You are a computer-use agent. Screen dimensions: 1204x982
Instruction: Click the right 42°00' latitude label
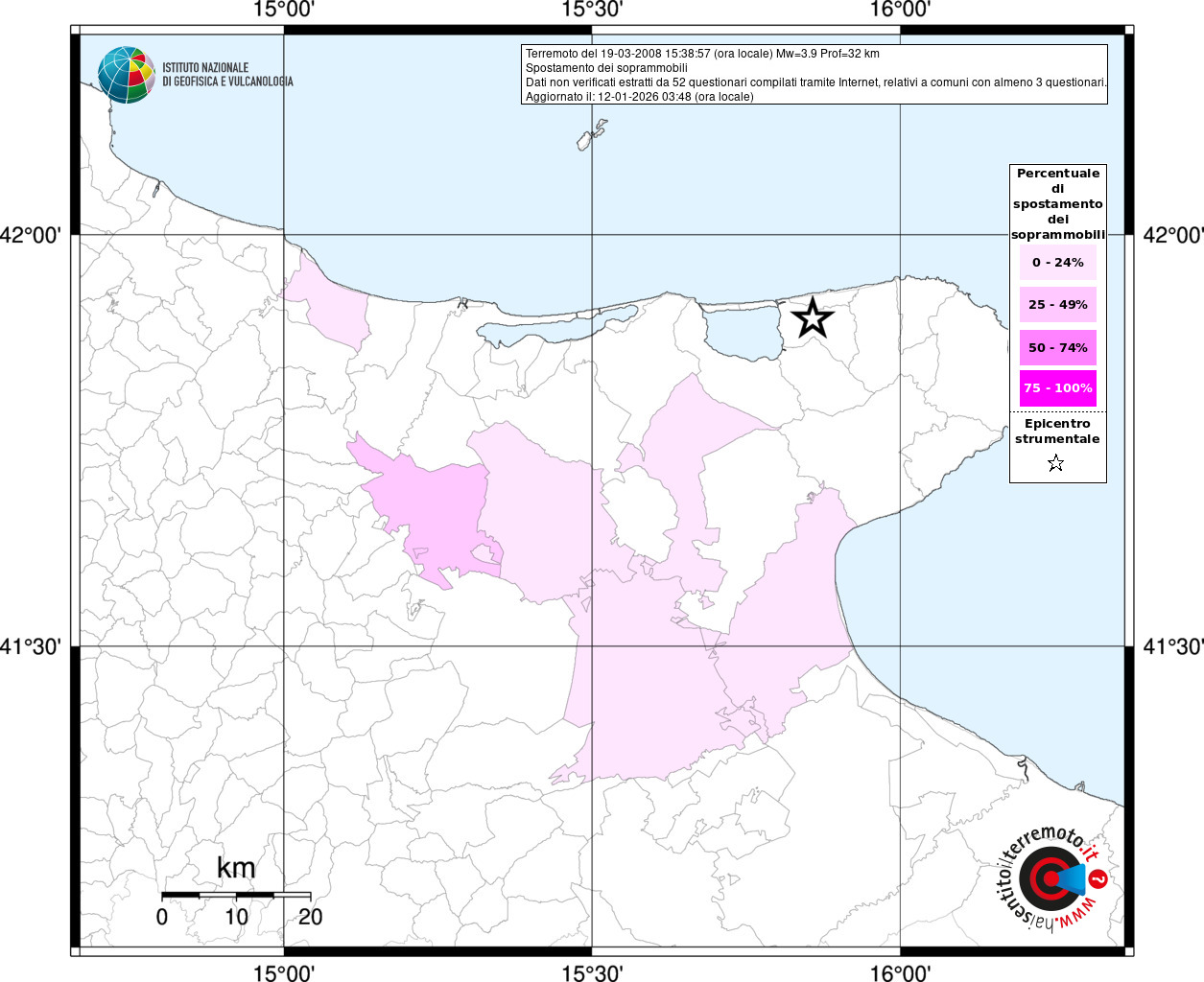click(x=1173, y=235)
